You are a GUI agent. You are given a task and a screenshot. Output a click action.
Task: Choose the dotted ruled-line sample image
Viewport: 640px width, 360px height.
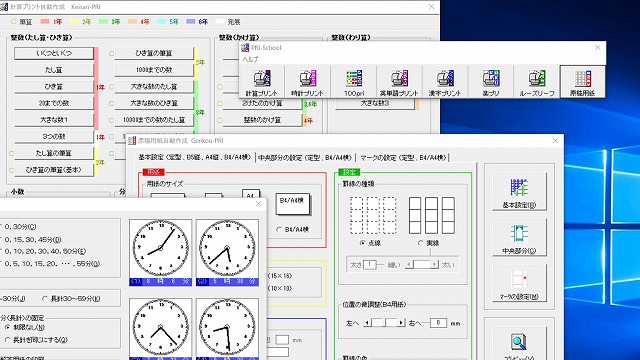pos(373,215)
